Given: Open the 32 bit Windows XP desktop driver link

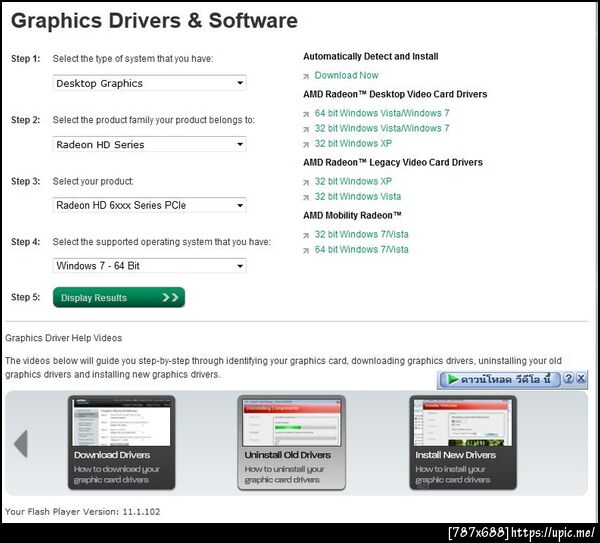Looking at the screenshot, I should pyautogui.click(x=353, y=143).
